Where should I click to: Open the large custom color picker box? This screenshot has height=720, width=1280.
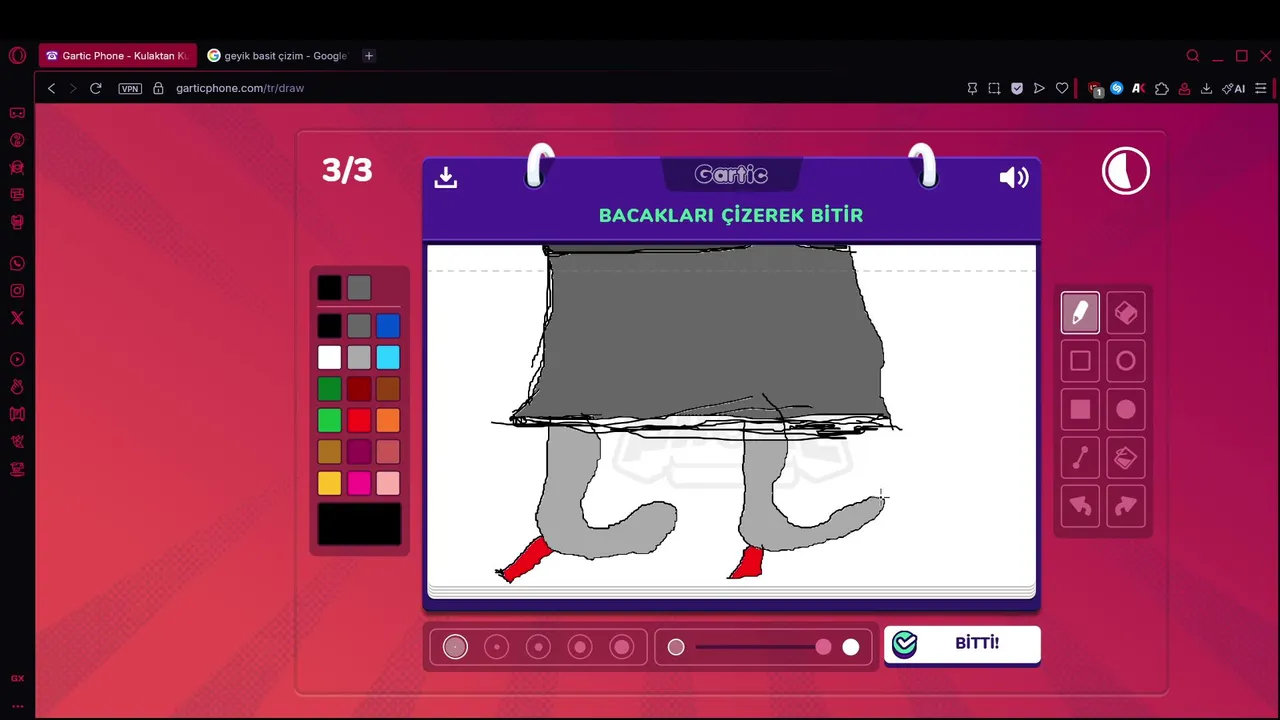pos(359,525)
